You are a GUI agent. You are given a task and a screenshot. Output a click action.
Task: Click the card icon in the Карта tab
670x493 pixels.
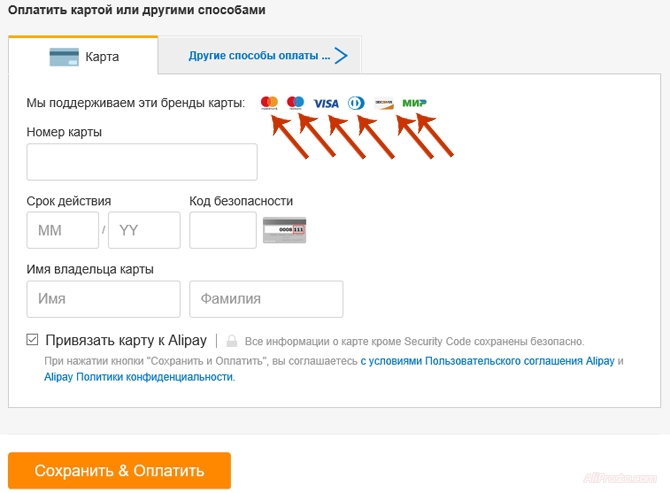click(x=64, y=57)
